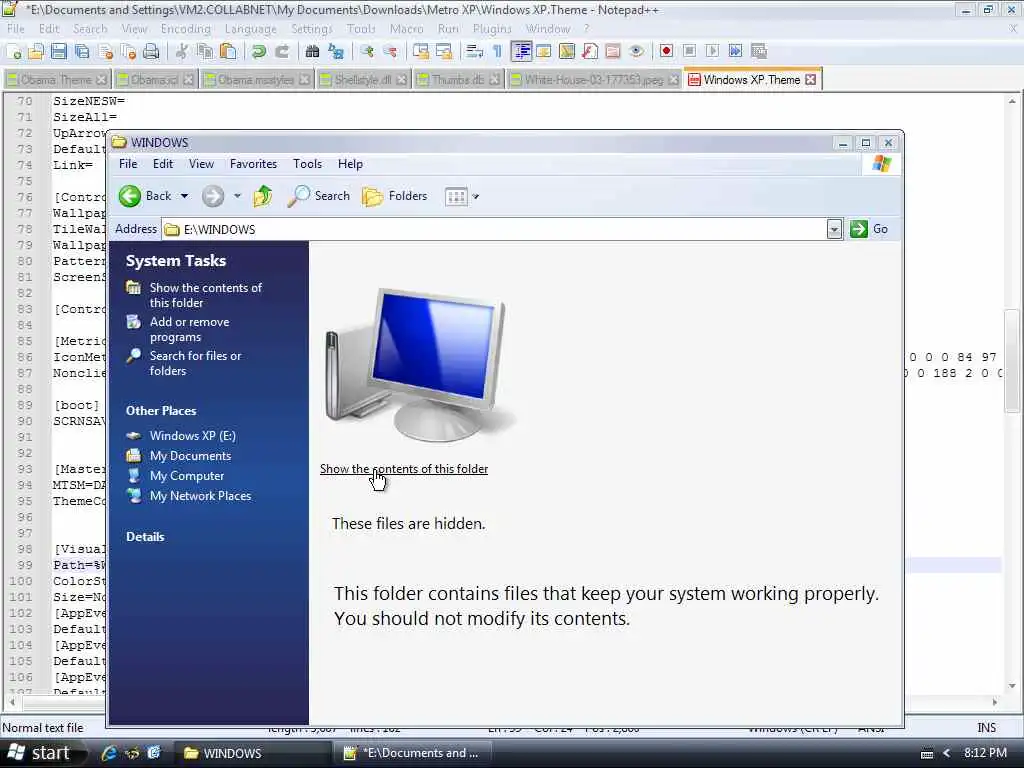Click the Save icon in Notepad++ toolbar
The height and width of the screenshot is (768, 1024).
tap(59, 52)
